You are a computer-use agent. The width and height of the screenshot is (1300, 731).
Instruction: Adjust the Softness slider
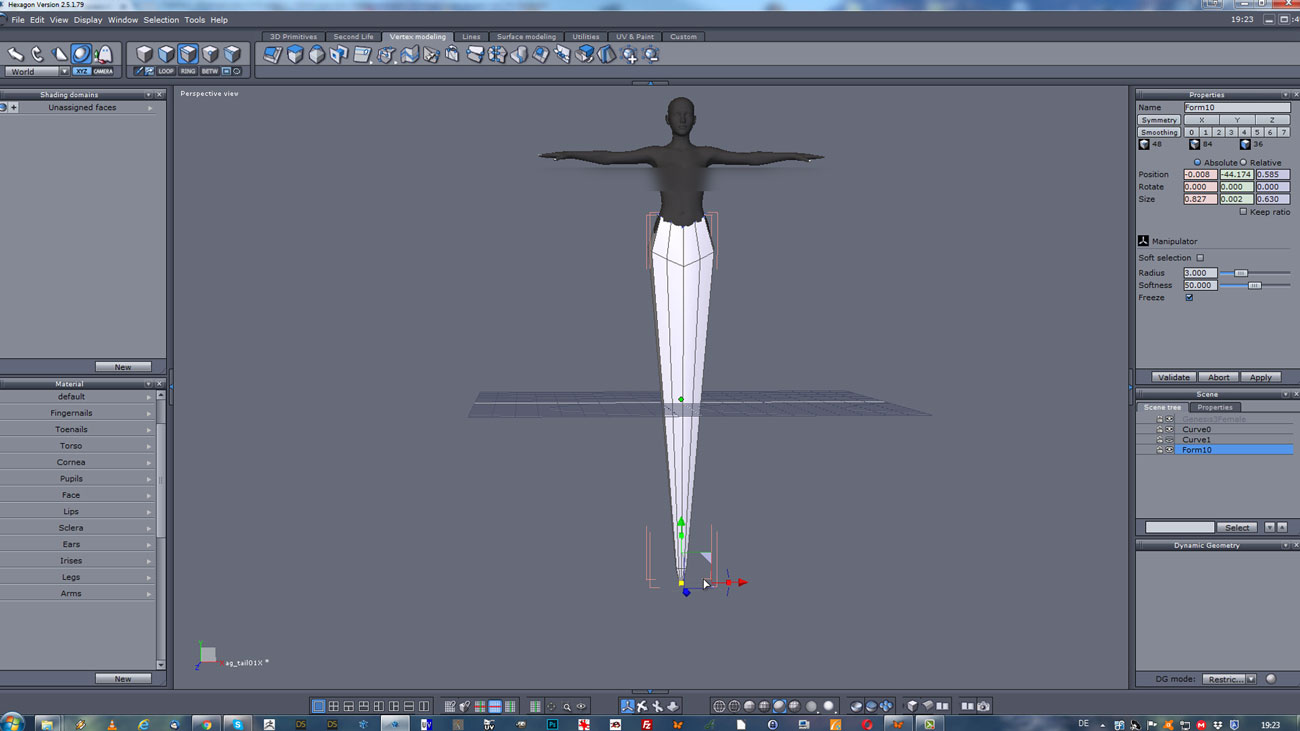click(1254, 286)
